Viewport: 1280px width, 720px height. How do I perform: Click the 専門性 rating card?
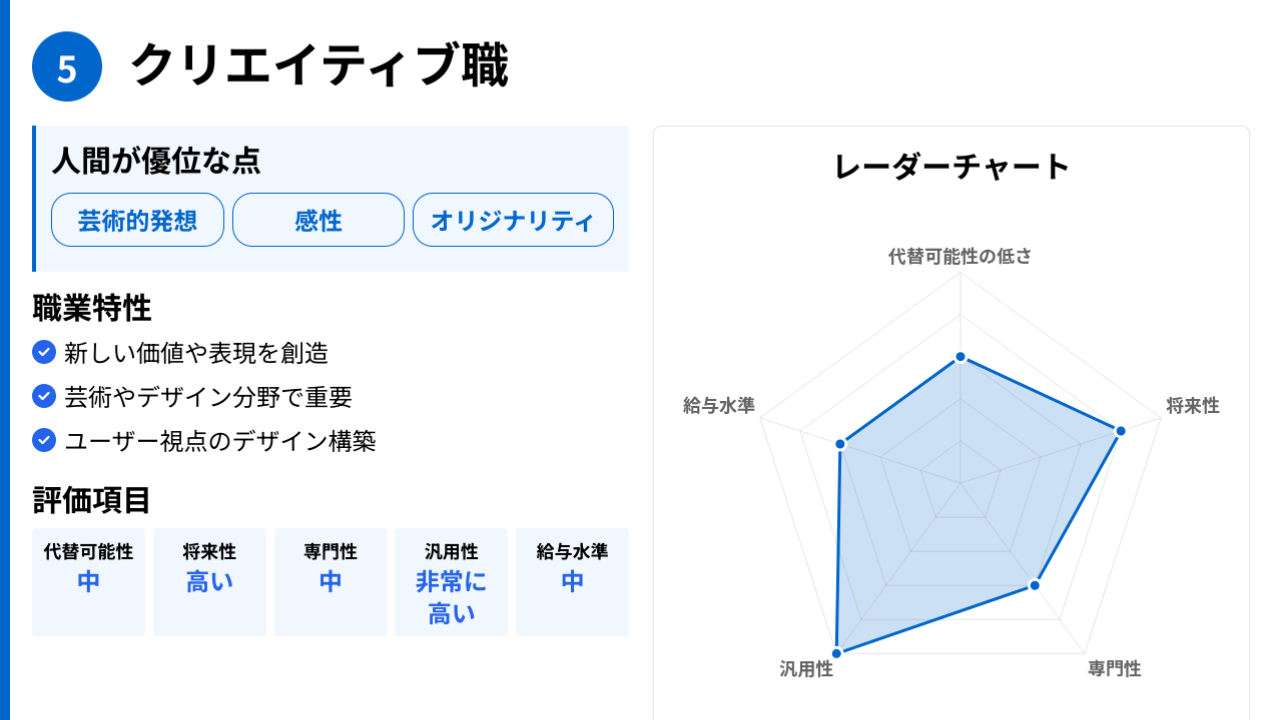pyautogui.click(x=330, y=581)
